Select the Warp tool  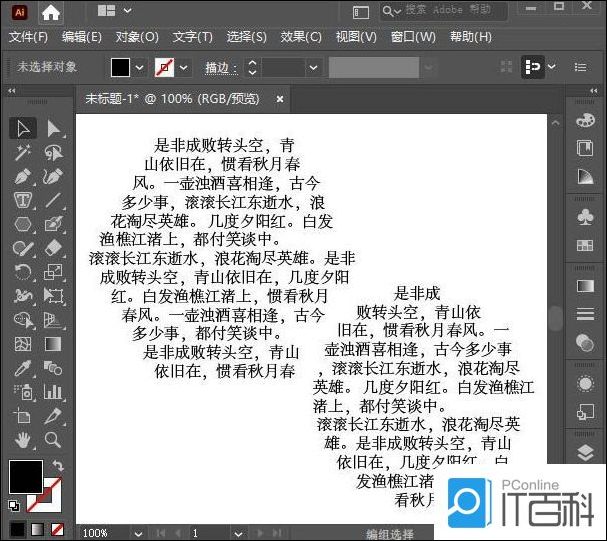click(22, 296)
